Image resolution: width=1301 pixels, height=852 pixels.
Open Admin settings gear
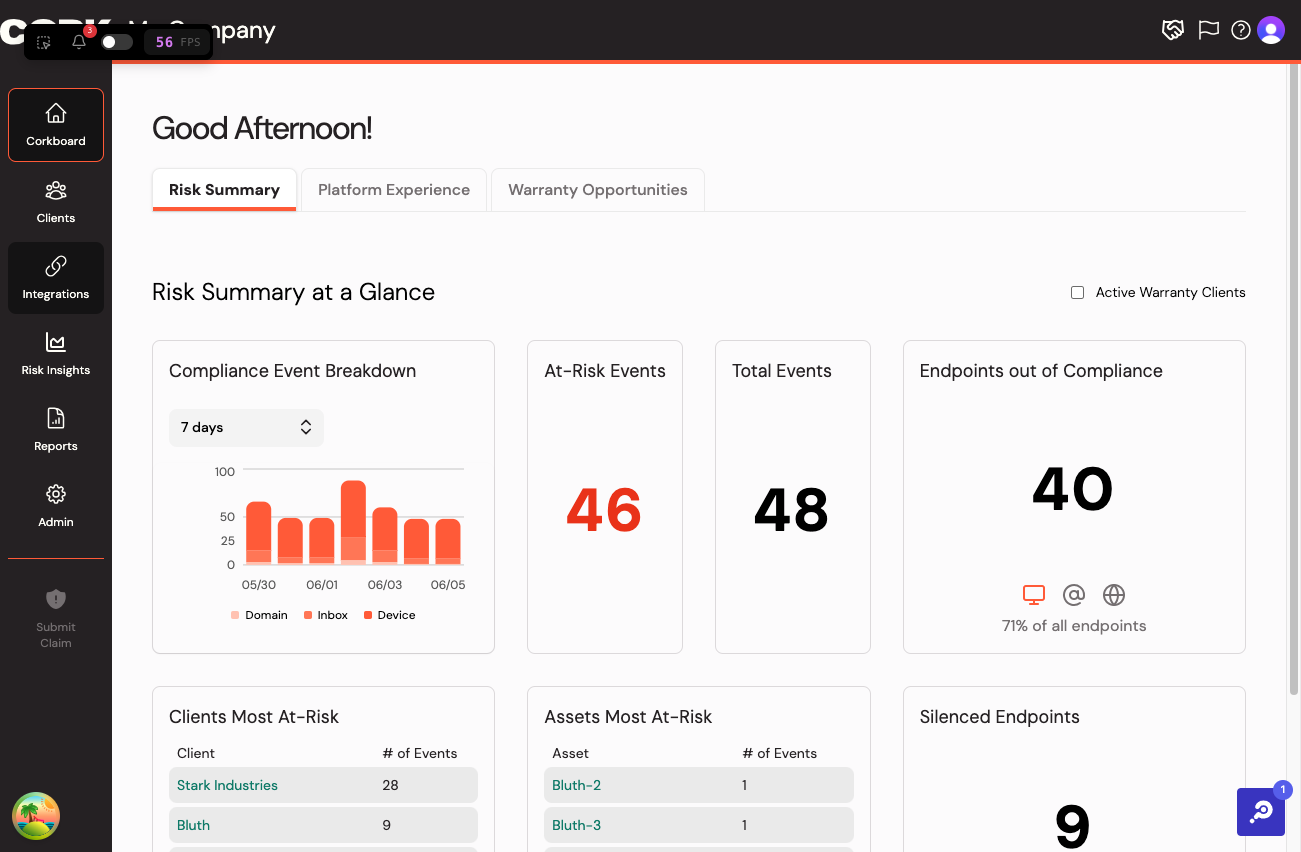(x=56, y=494)
